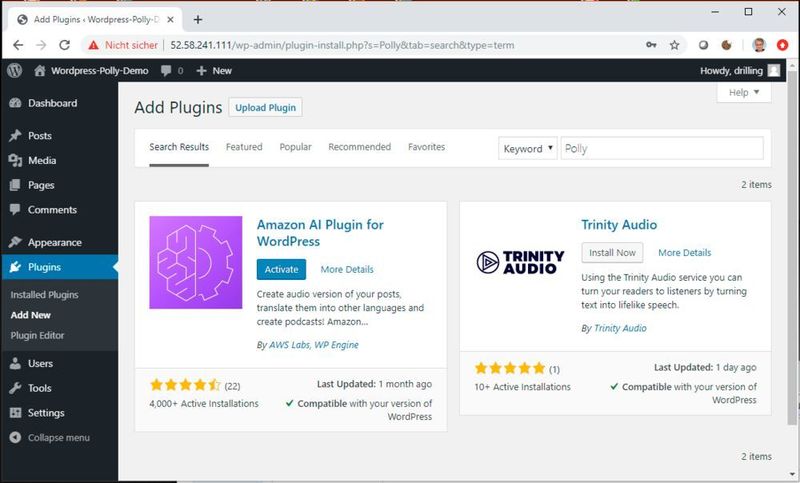Open Plugin Editor submenu item
800x483 pixels.
(37, 336)
